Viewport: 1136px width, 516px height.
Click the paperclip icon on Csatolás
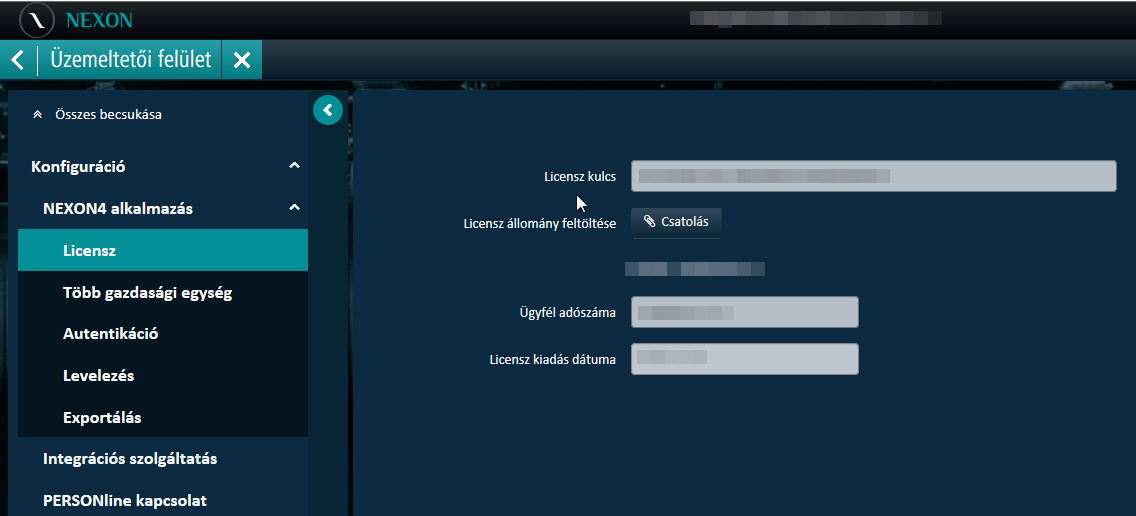pos(650,222)
